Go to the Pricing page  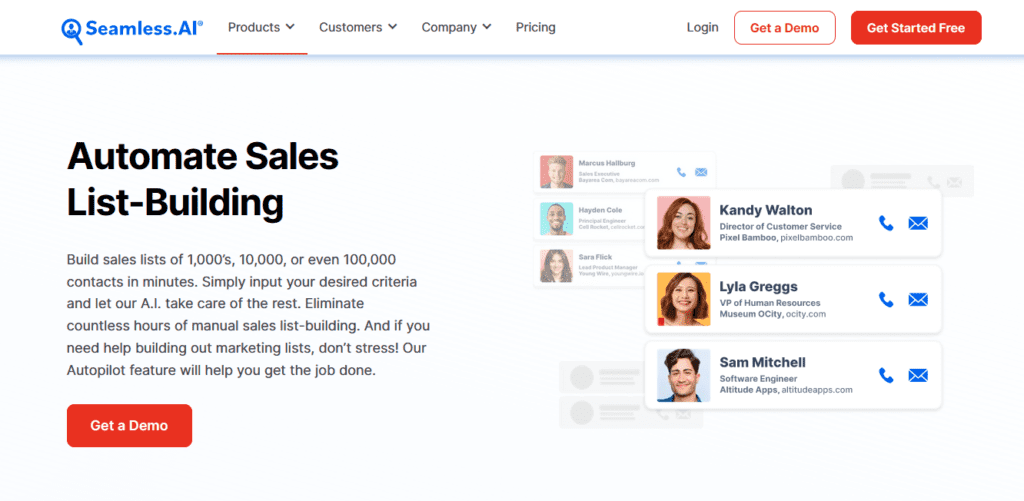pos(535,27)
